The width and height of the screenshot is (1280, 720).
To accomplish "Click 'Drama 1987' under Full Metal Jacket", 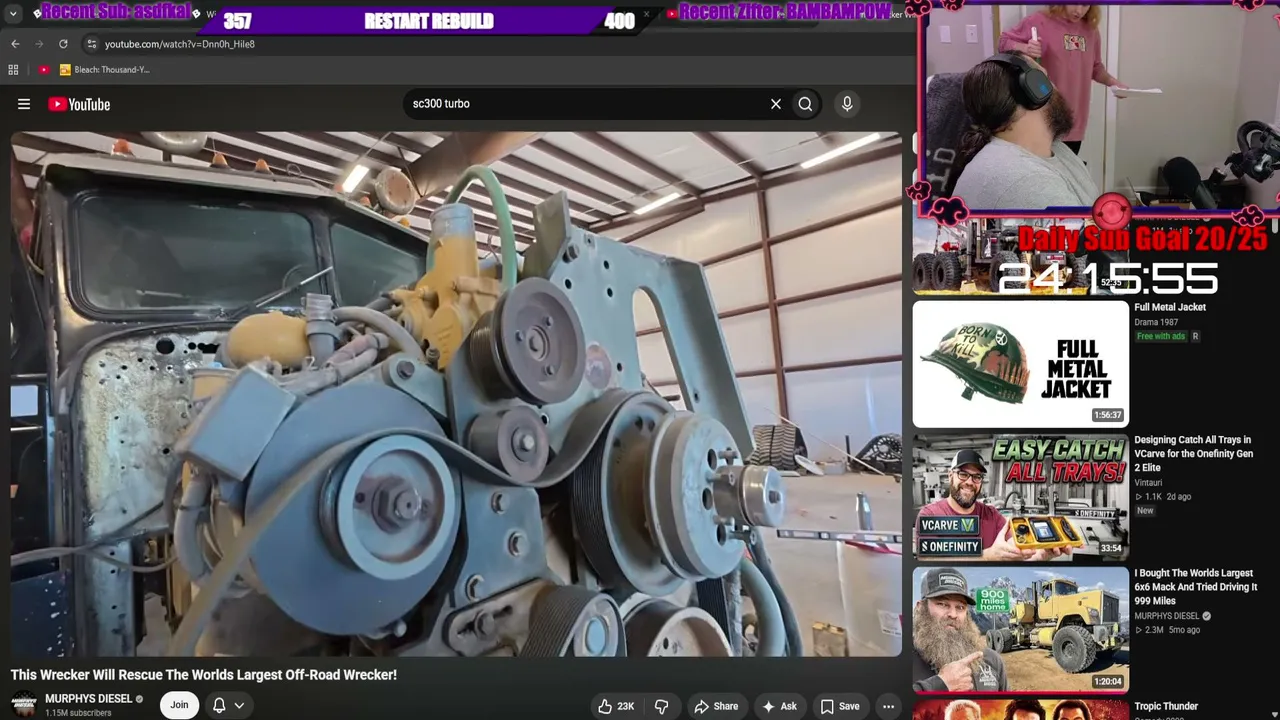I will coord(1156,322).
